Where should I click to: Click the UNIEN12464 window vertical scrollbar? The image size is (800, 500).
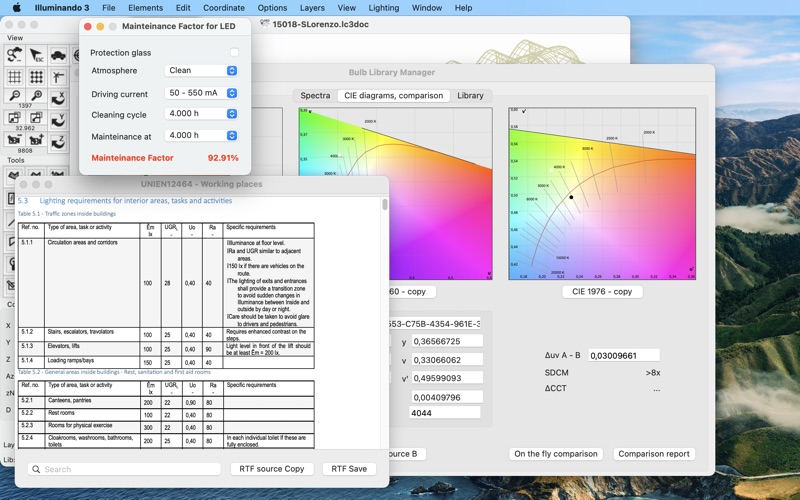point(385,205)
